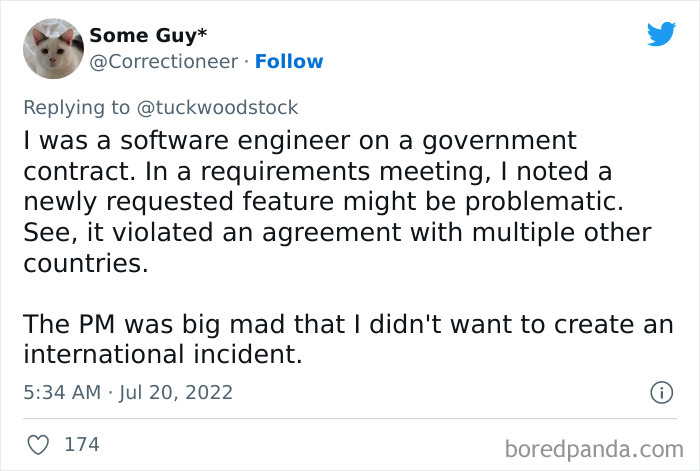
Task: Open the 5:34 AM timestamp
Action: coord(61,393)
